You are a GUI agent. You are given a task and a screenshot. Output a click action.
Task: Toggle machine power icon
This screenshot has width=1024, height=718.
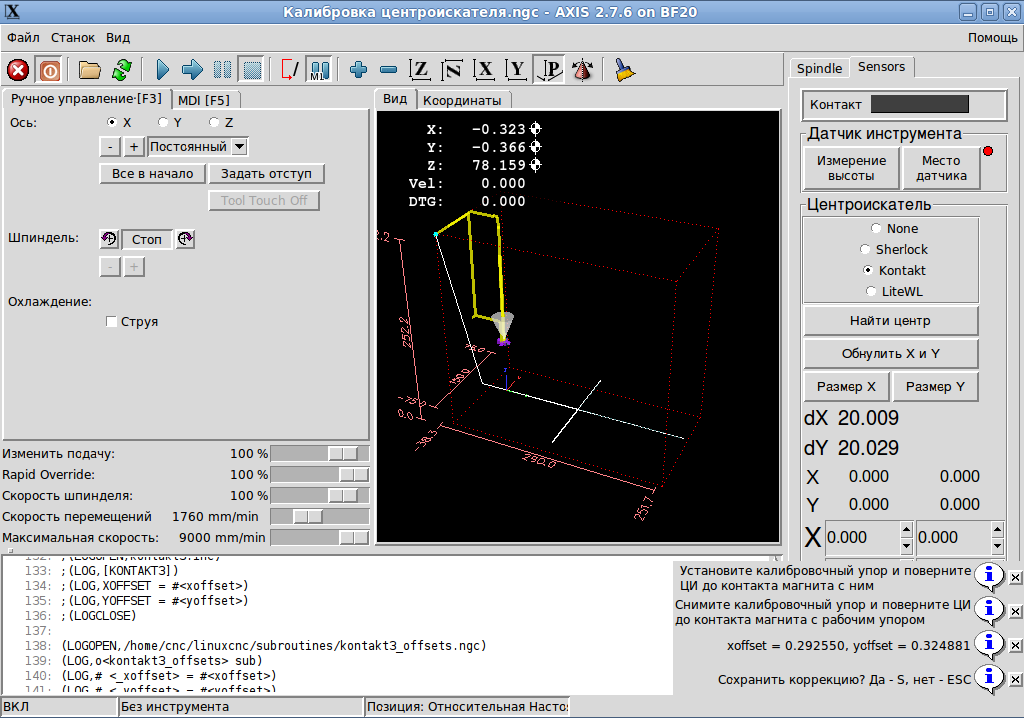[49, 70]
